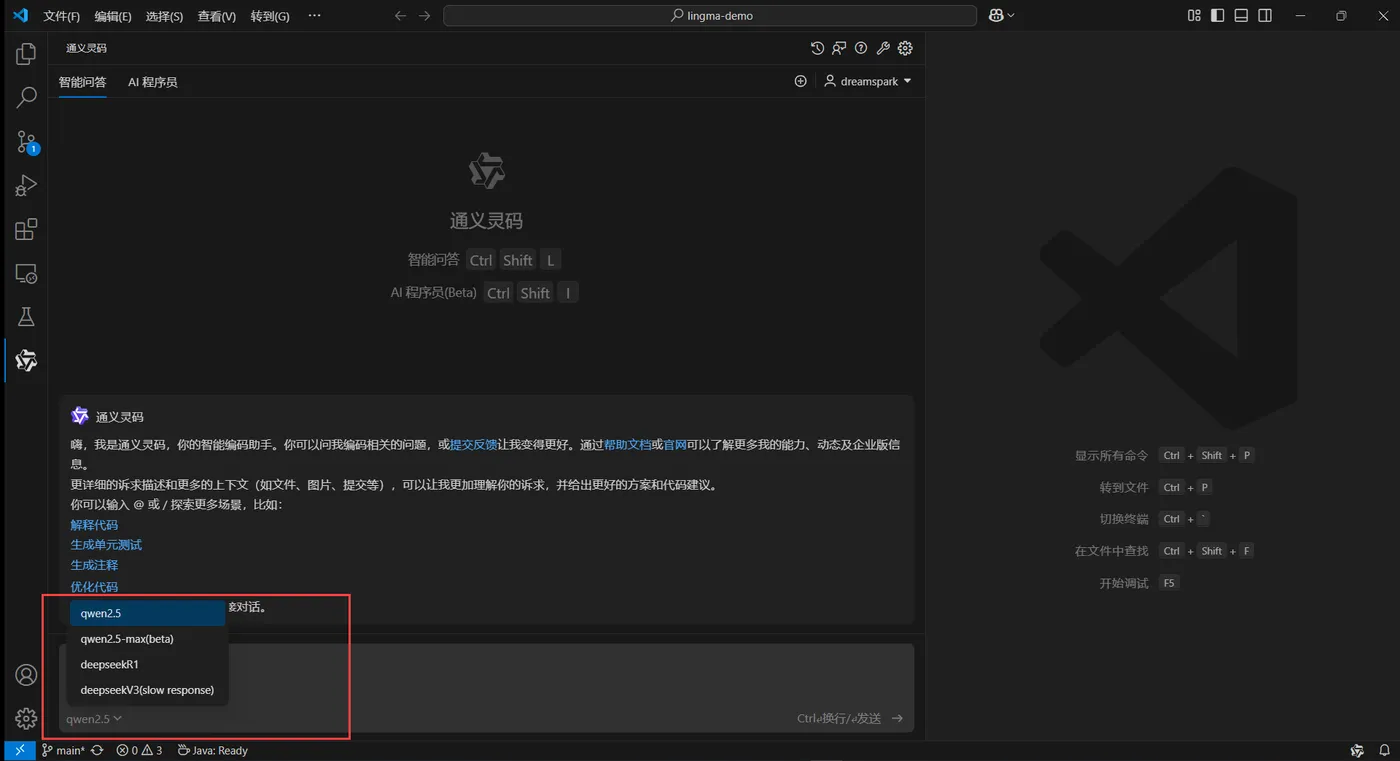
Task: Go forward with the title bar arrow
Action: pos(425,16)
